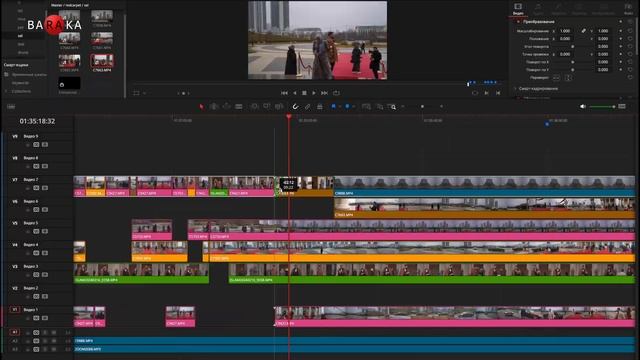The height and width of the screenshot is (360, 640).
Task: Click the scale link chain icon in Inspector
Action: click(584, 31)
